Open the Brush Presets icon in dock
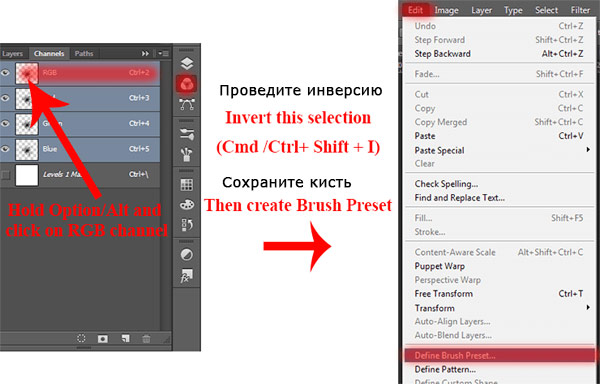This screenshot has height=384, width=600. [x=187, y=154]
